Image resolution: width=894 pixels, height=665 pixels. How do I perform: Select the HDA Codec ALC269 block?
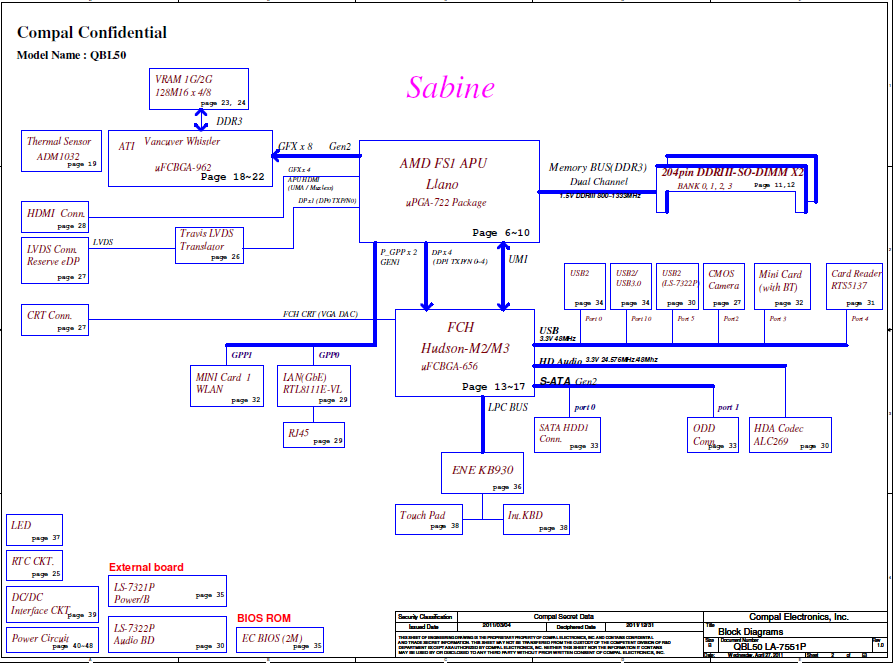coord(790,435)
